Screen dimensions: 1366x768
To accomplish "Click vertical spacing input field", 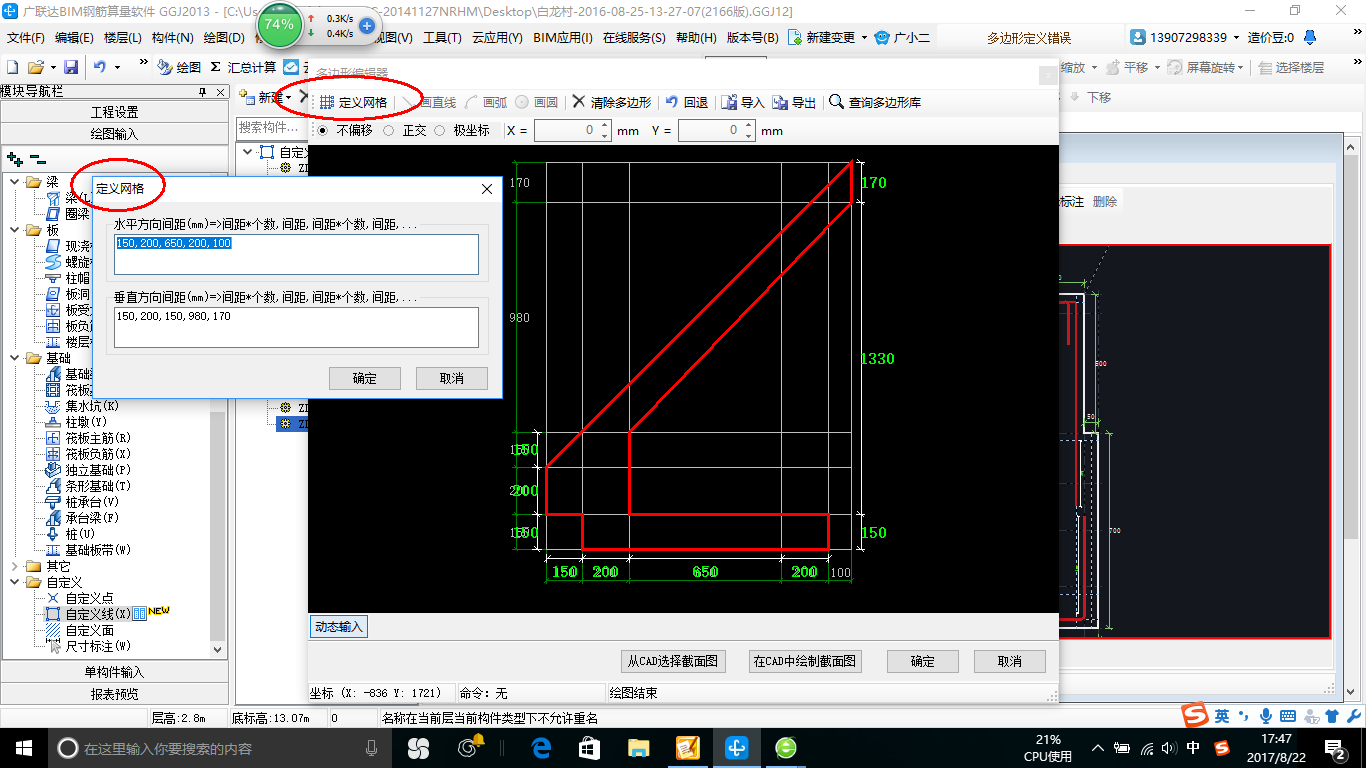I will (297, 327).
